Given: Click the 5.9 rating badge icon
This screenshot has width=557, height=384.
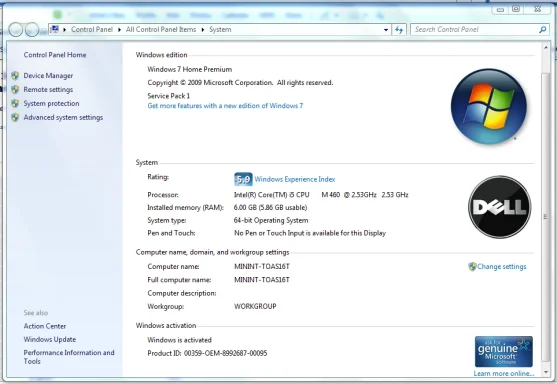Looking at the screenshot, I should coord(243,179).
